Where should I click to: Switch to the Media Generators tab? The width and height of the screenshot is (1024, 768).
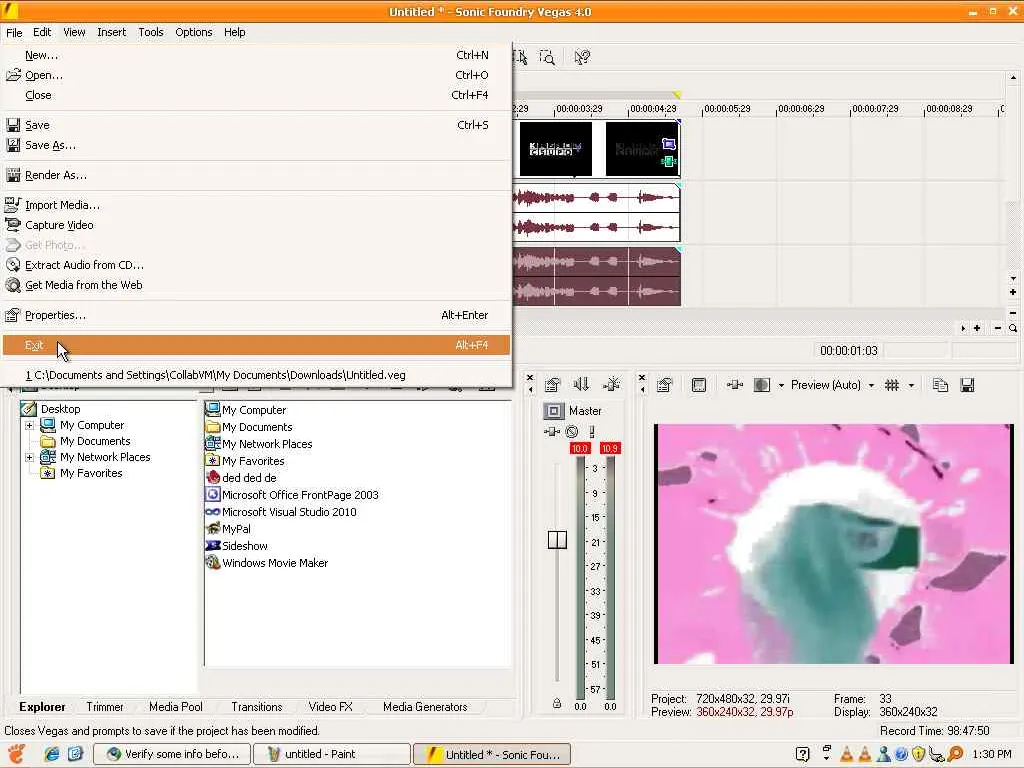click(x=425, y=707)
